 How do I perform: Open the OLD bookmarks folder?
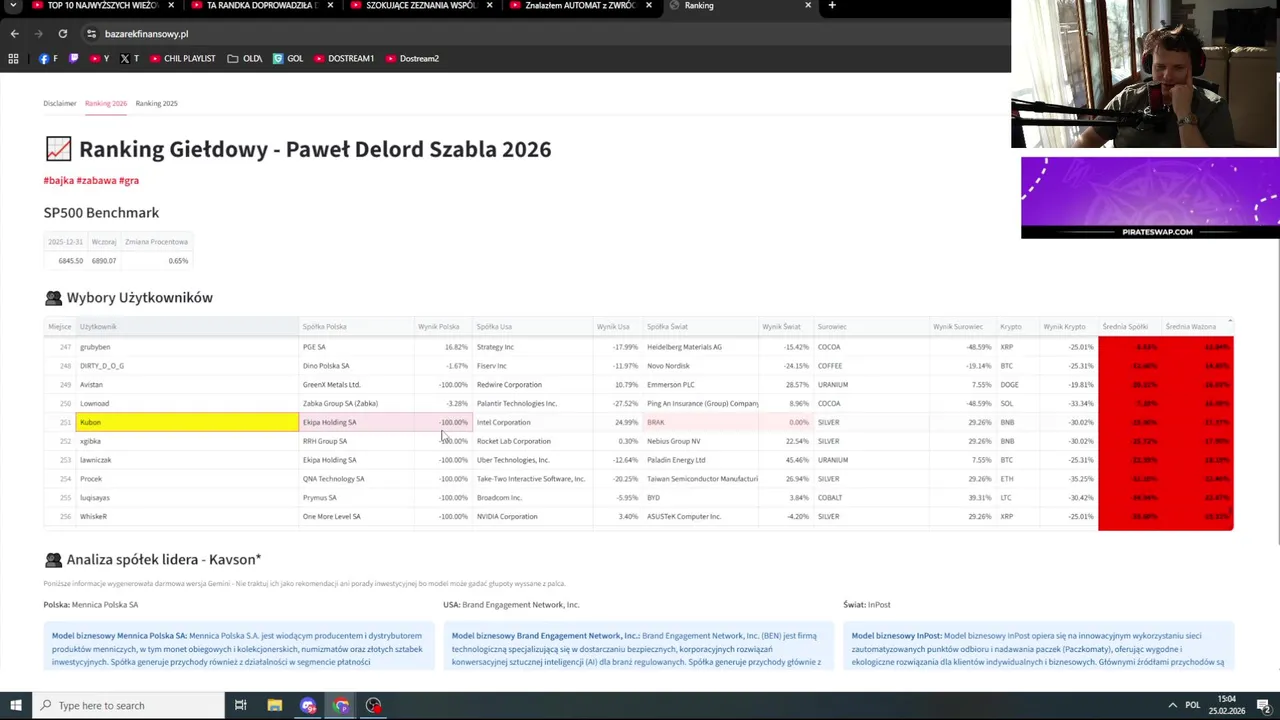coord(245,59)
